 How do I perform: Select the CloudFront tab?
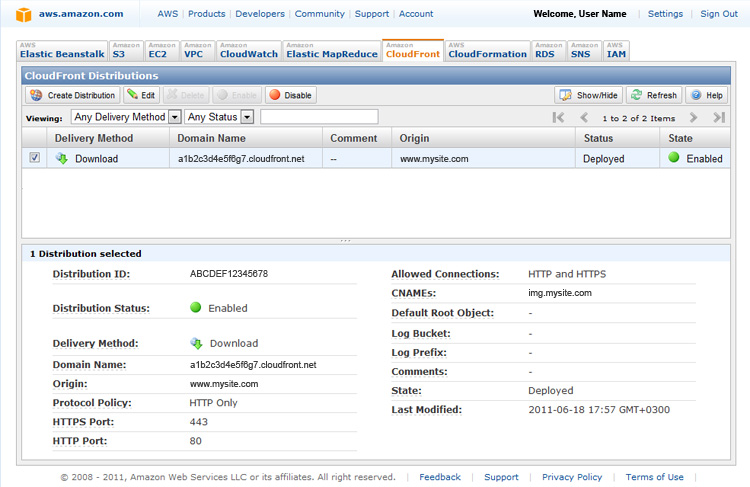(413, 50)
